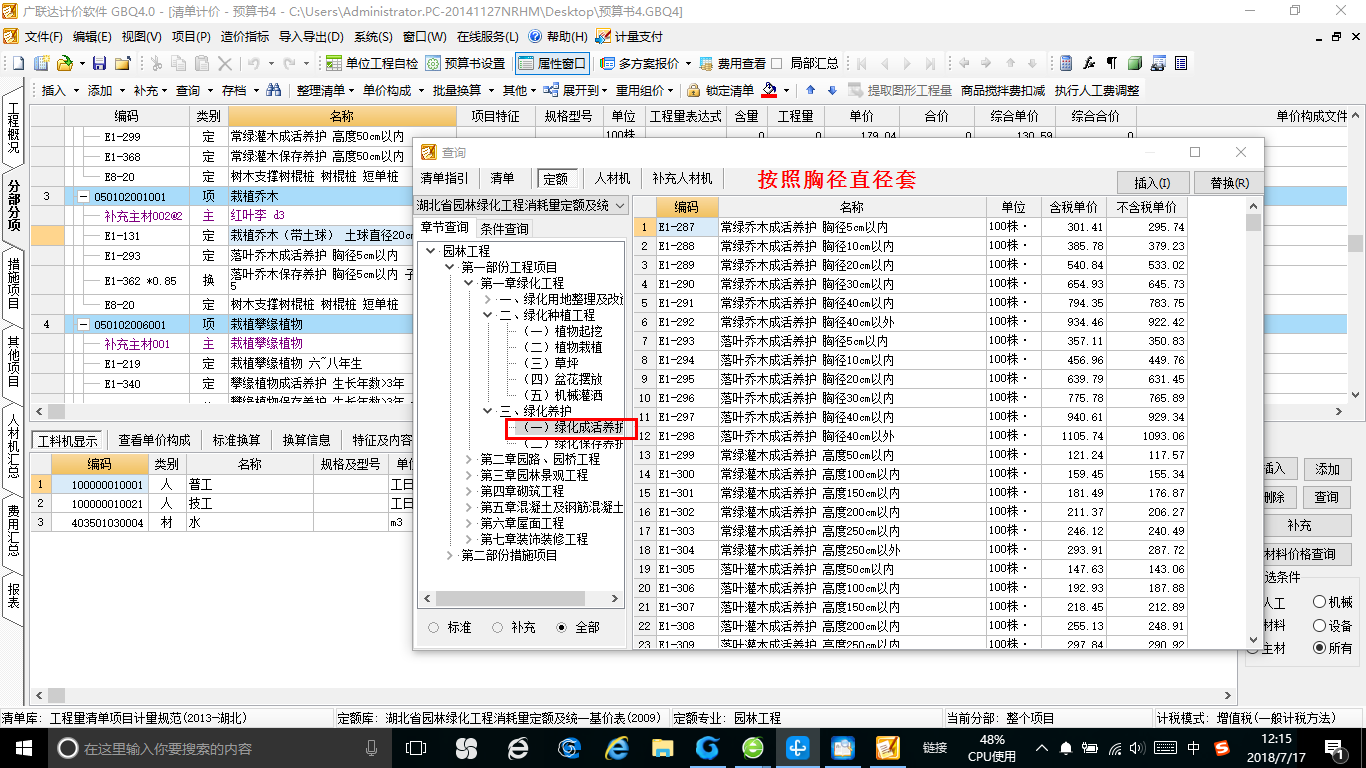Screen dimensions: 1366x768
Task: Click query dialog vertical scrollbar
Action: [1254, 423]
